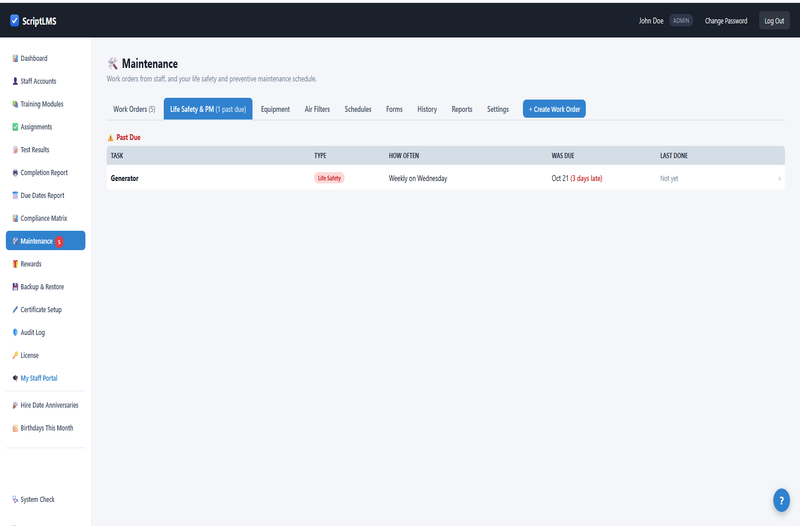Open the Air Filters tab
This screenshot has height=526, width=800.
tap(317, 109)
